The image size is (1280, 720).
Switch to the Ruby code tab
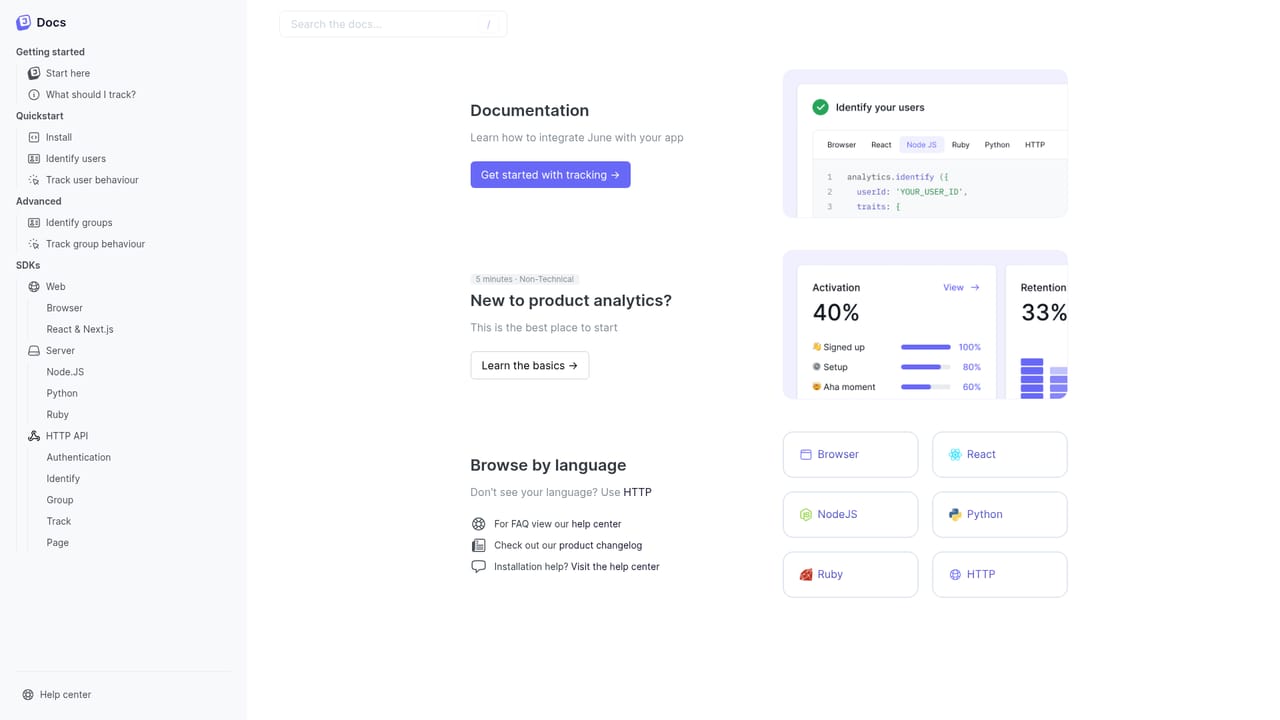960,145
